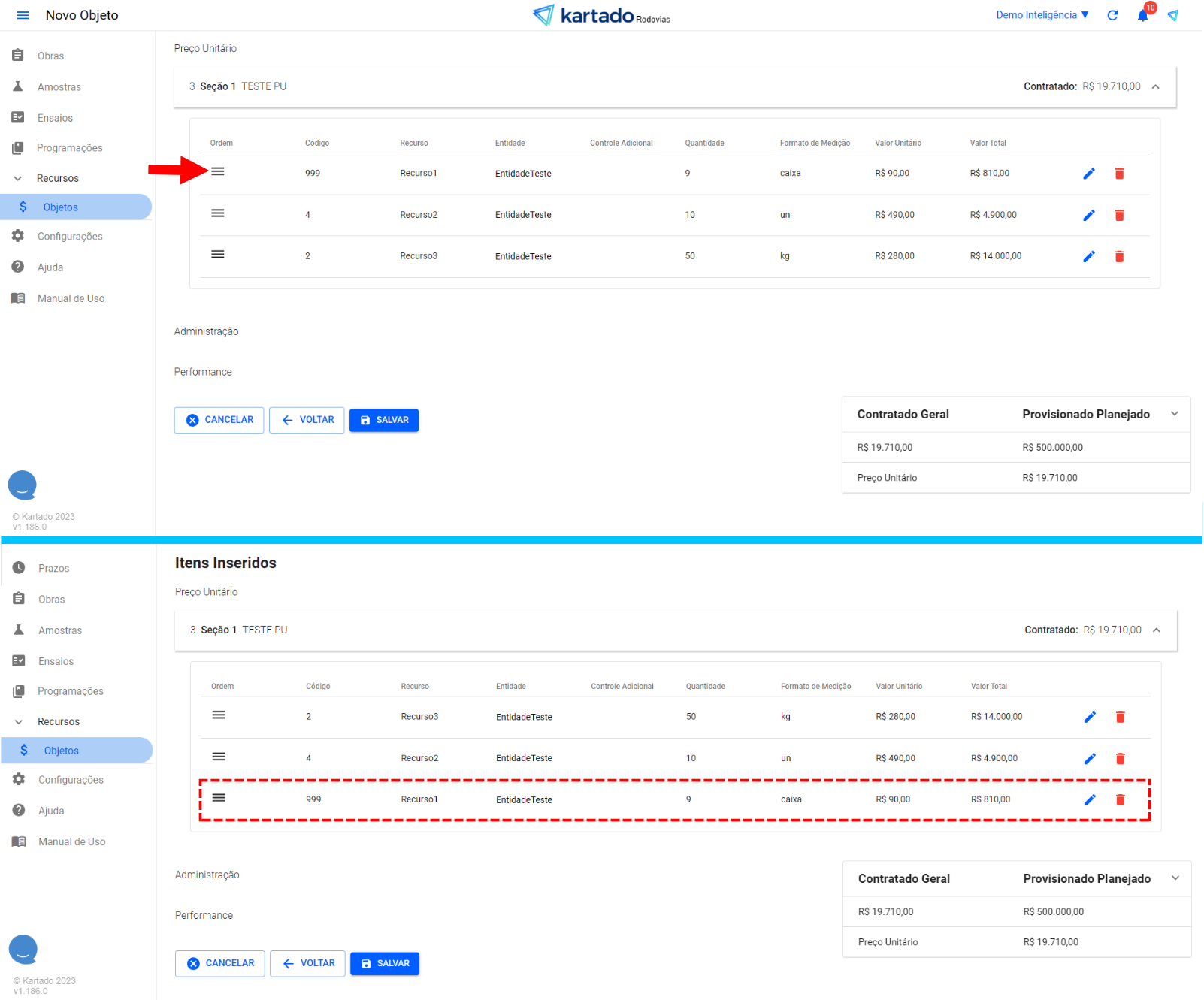
Task: Open Prazos in the sidebar
Action: (x=53, y=569)
